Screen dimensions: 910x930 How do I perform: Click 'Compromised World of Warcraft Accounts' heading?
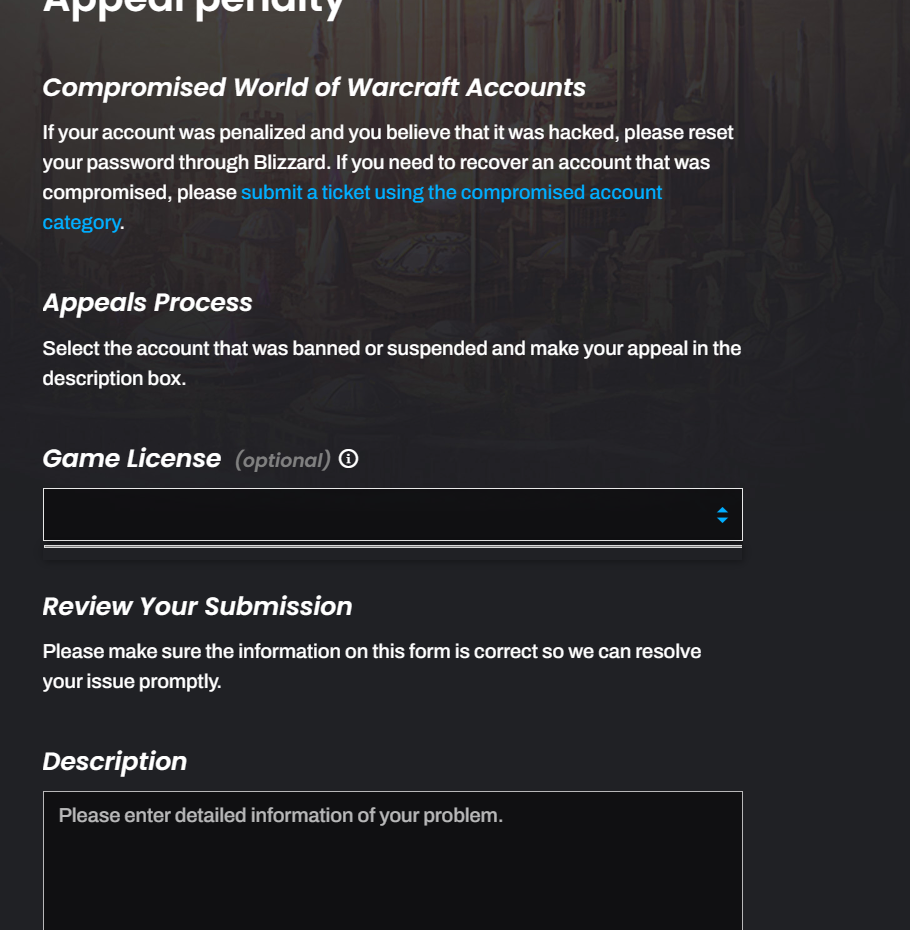coord(314,88)
